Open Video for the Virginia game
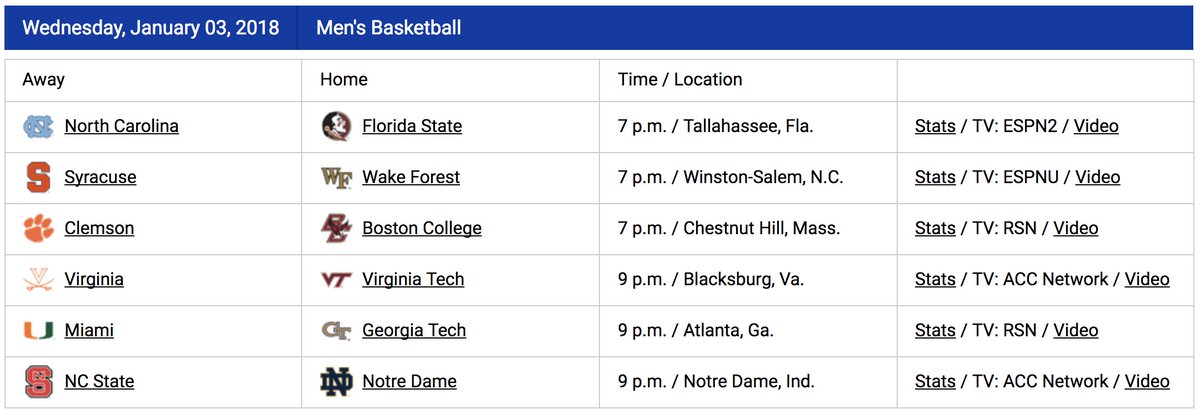This screenshot has width=1200, height=414. coord(1147,279)
